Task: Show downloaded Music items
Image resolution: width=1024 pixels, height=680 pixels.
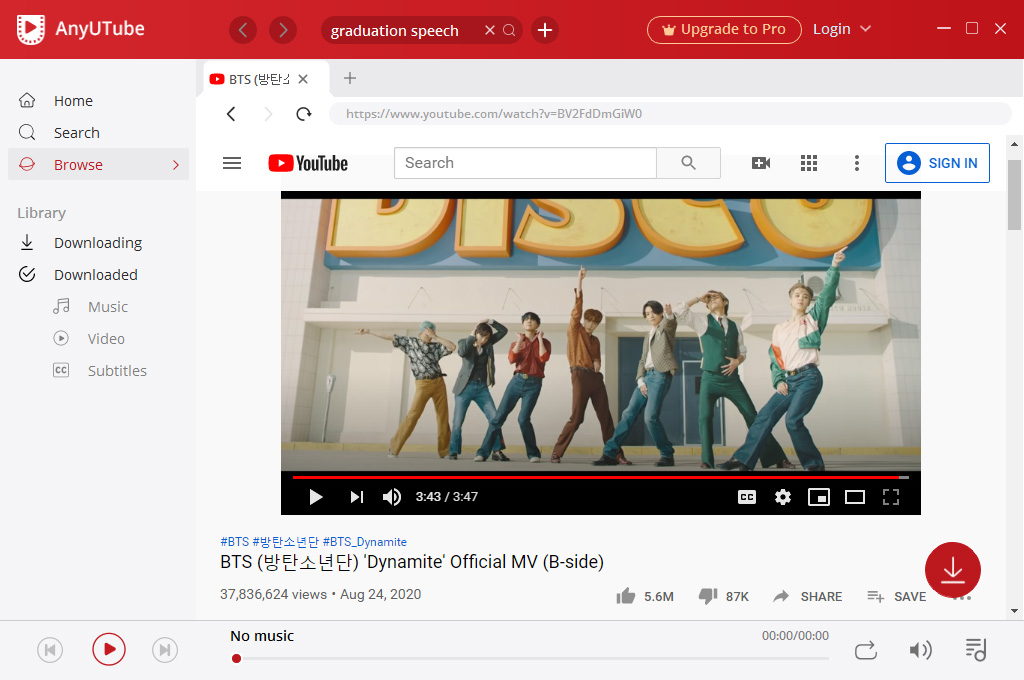Action: click(x=108, y=306)
